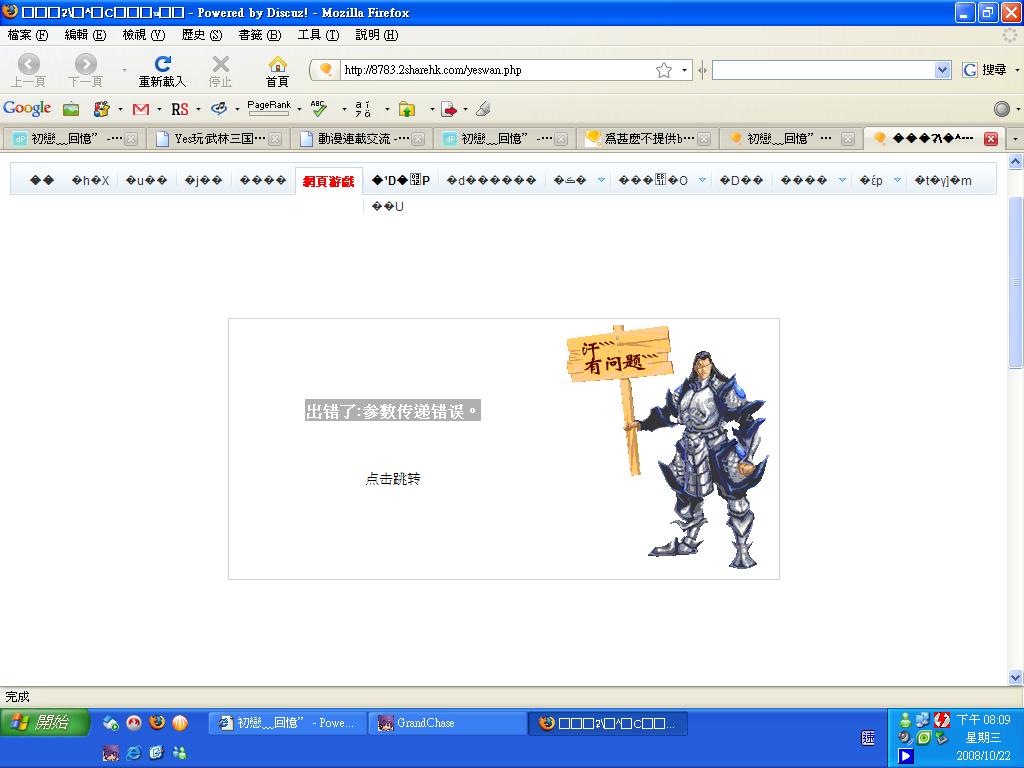
Task: Click the language bar 速 input icon
Action: pos(868,738)
